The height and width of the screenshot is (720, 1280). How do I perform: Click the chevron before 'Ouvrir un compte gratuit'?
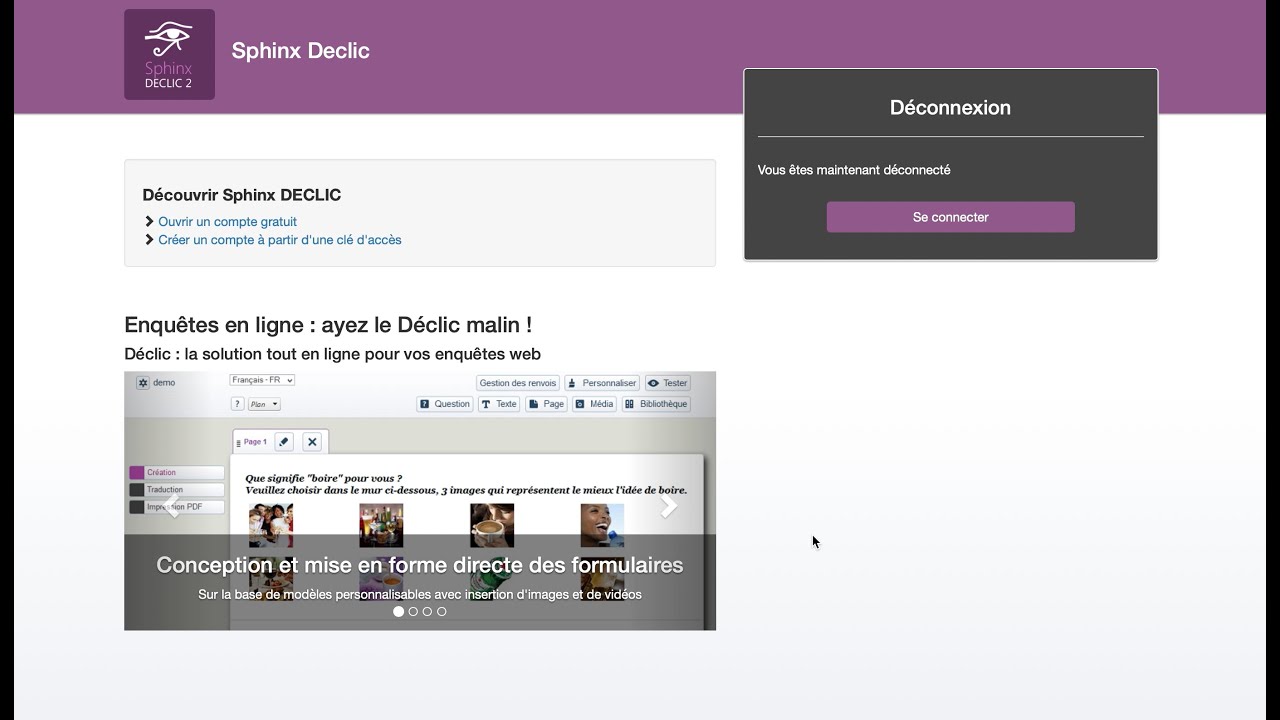[x=150, y=222]
